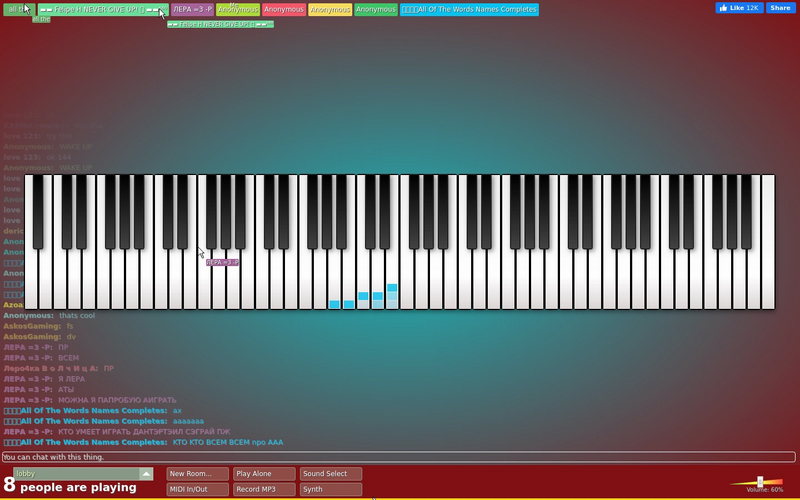
Task: Play the leftmost white piano key
Action: 30,281
